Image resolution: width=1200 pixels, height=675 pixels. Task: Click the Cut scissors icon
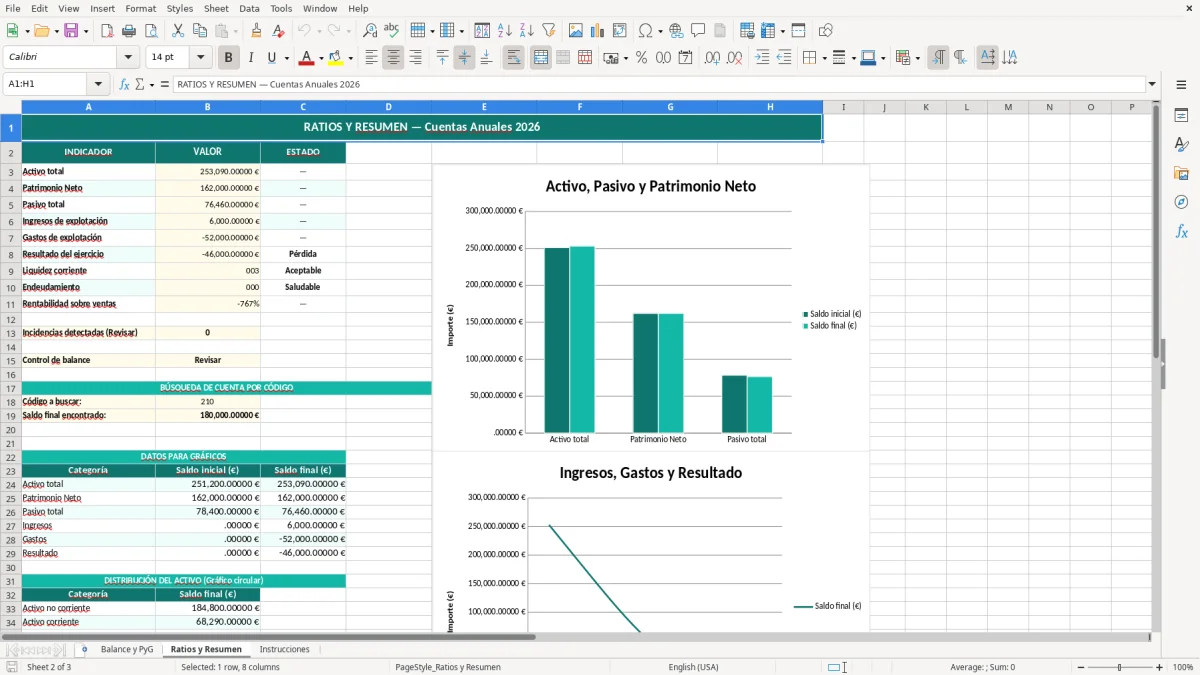[177, 31]
